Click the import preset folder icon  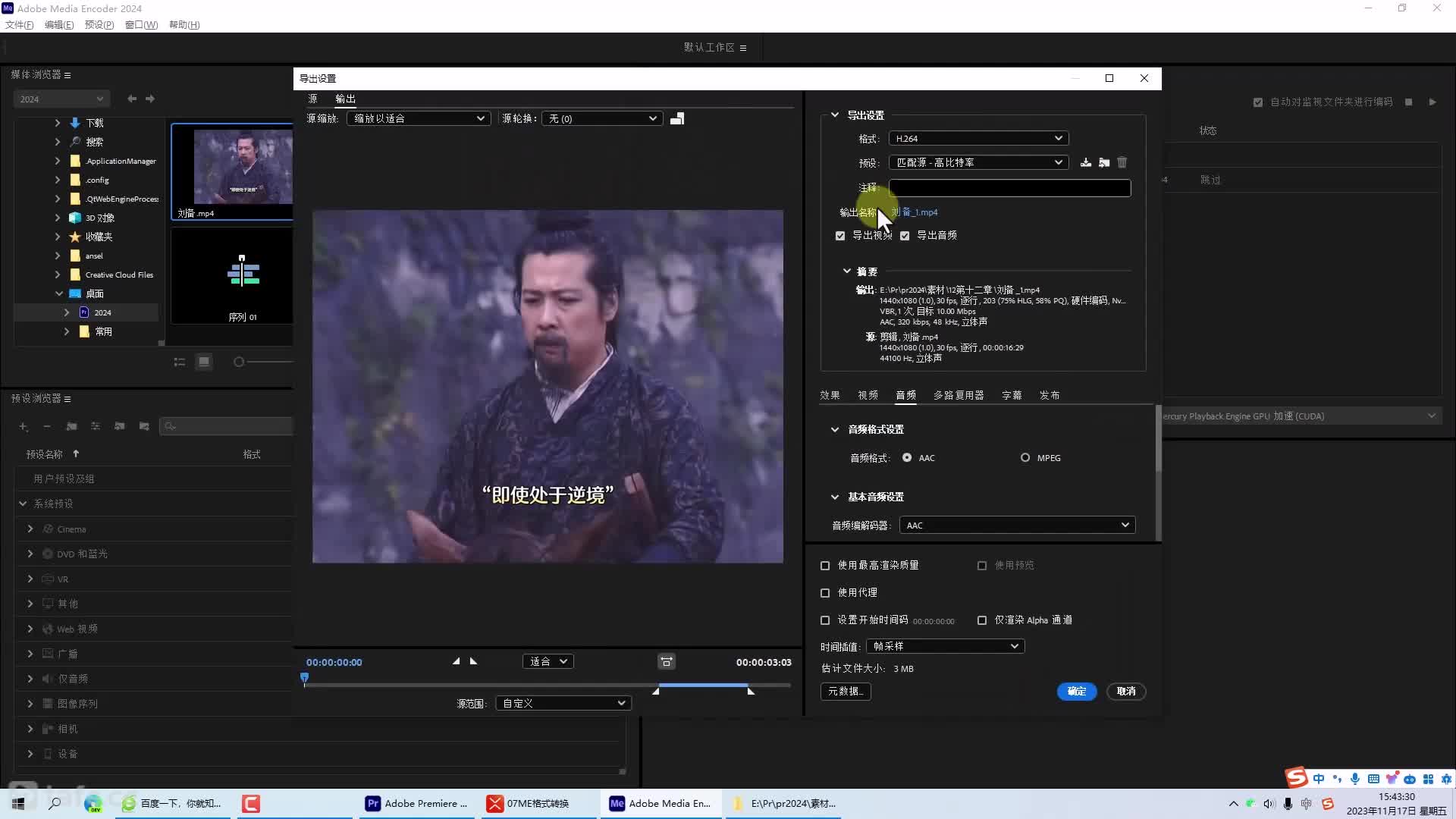pyautogui.click(x=1104, y=162)
